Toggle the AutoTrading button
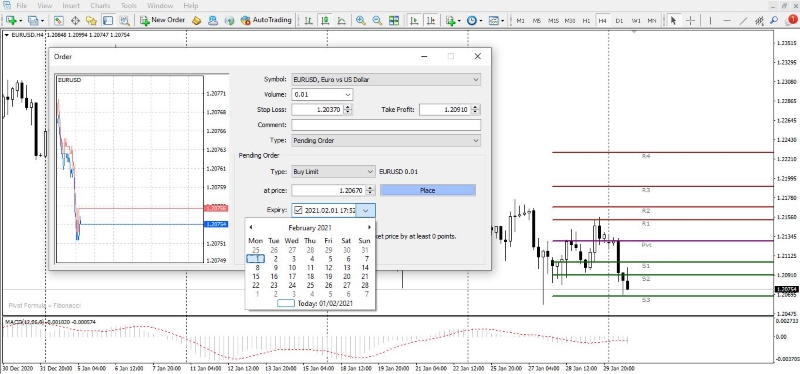The image size is (800, 374). [266, 20]
